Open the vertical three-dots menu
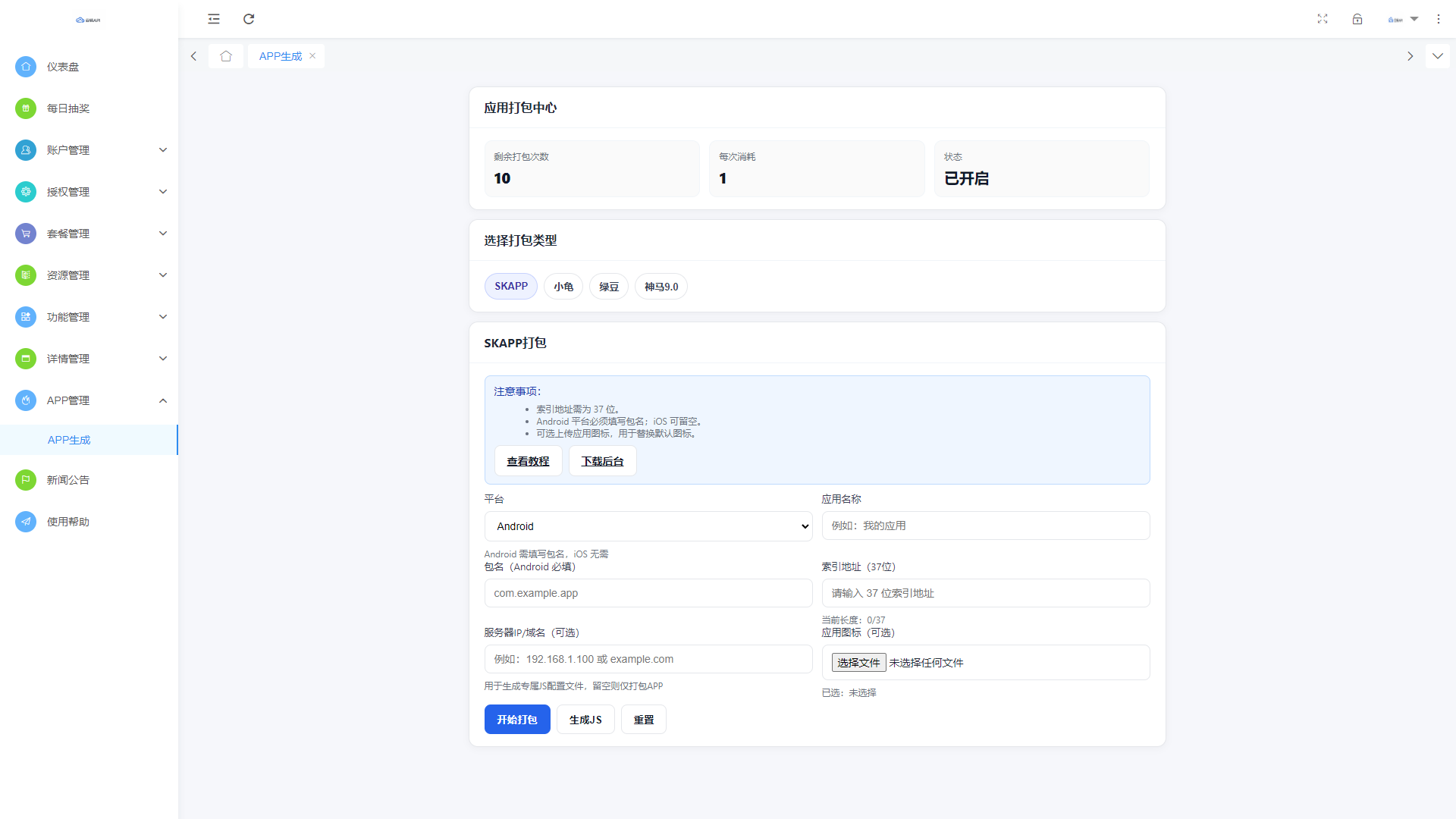The image size is (1456, 819). coord(1439,19)
